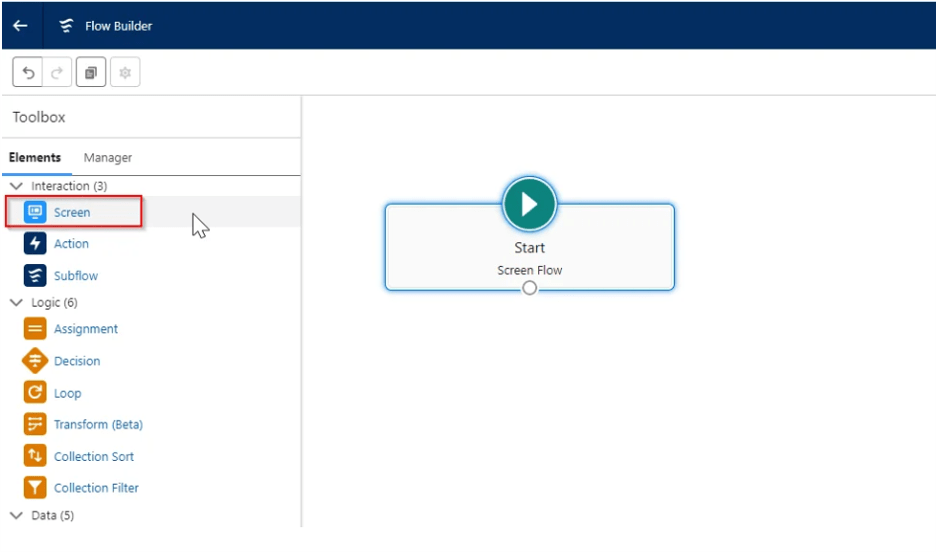
Task: Select the Transform (Beta) icon
Action: coord(35,425)
